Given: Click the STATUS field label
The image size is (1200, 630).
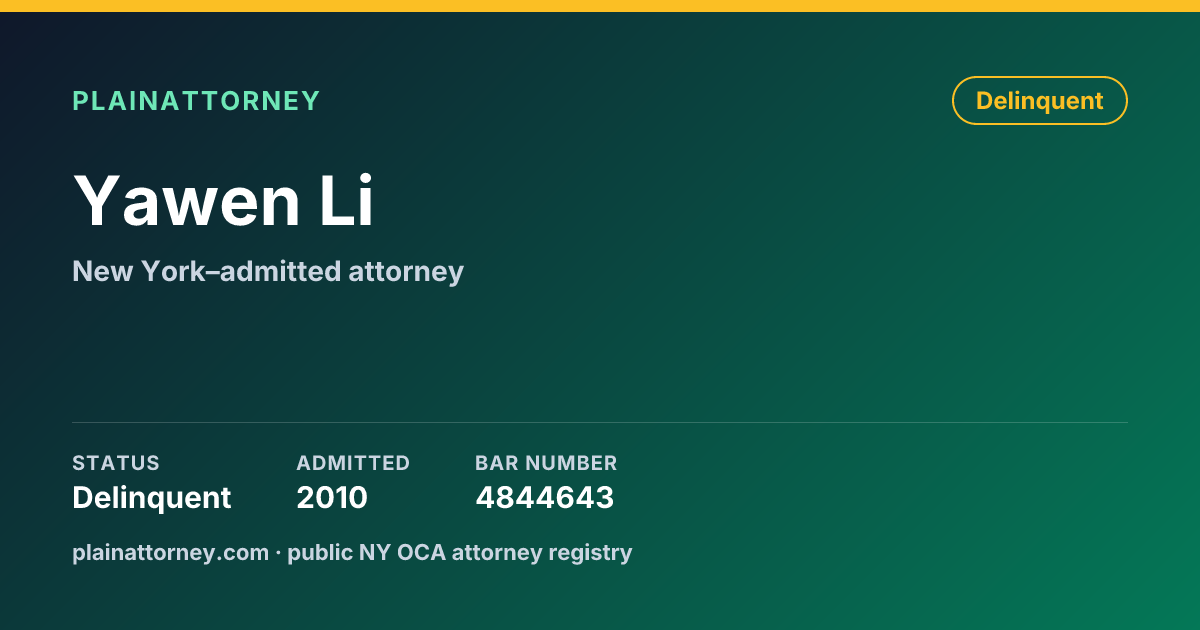Looking at the screenshot, I should tap(116, 463).
